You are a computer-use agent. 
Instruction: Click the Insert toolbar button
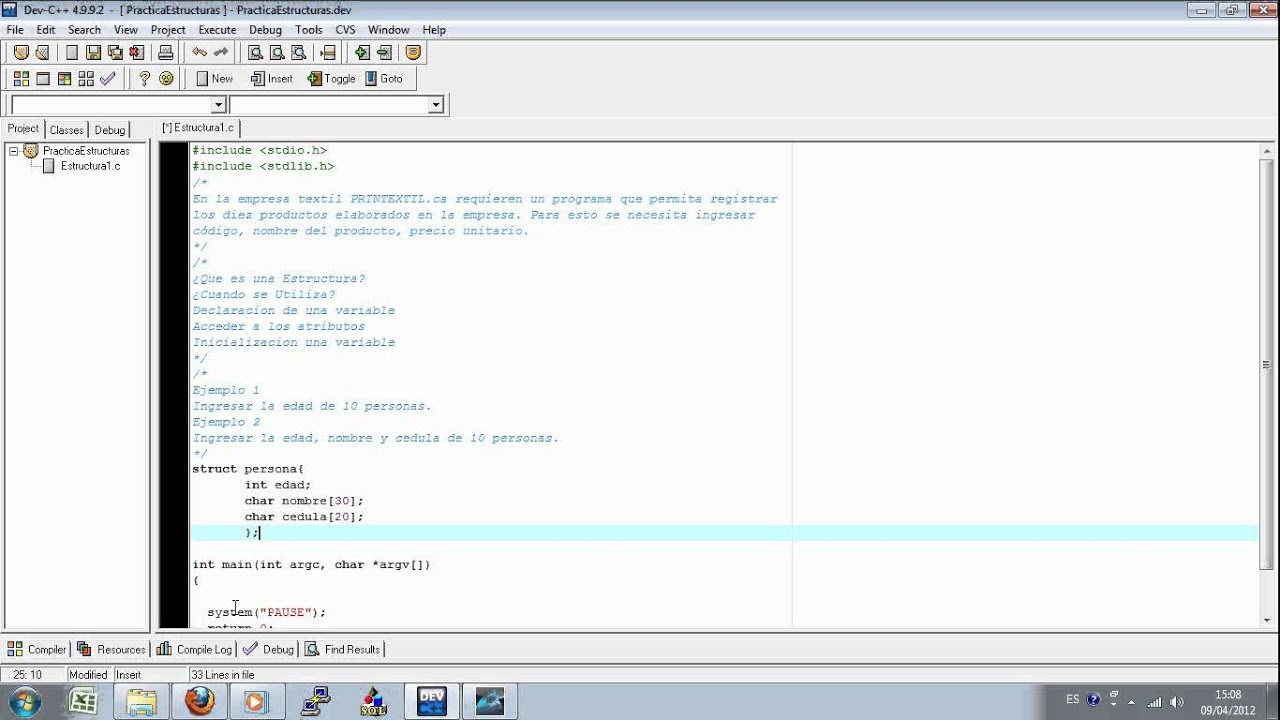(x=272, y=78)
